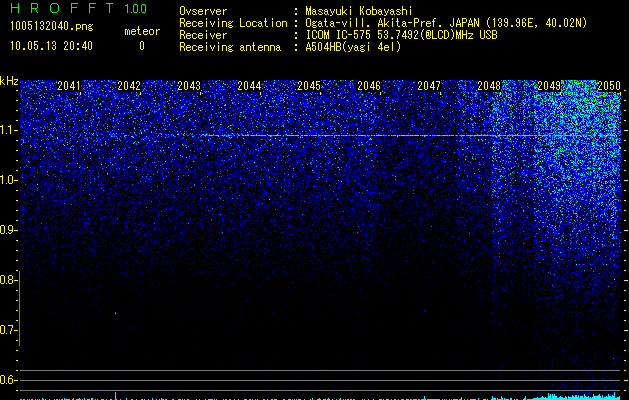Select the file name 1005132040.png
Screen dimensions: 629x400
[x=52, y=27]
